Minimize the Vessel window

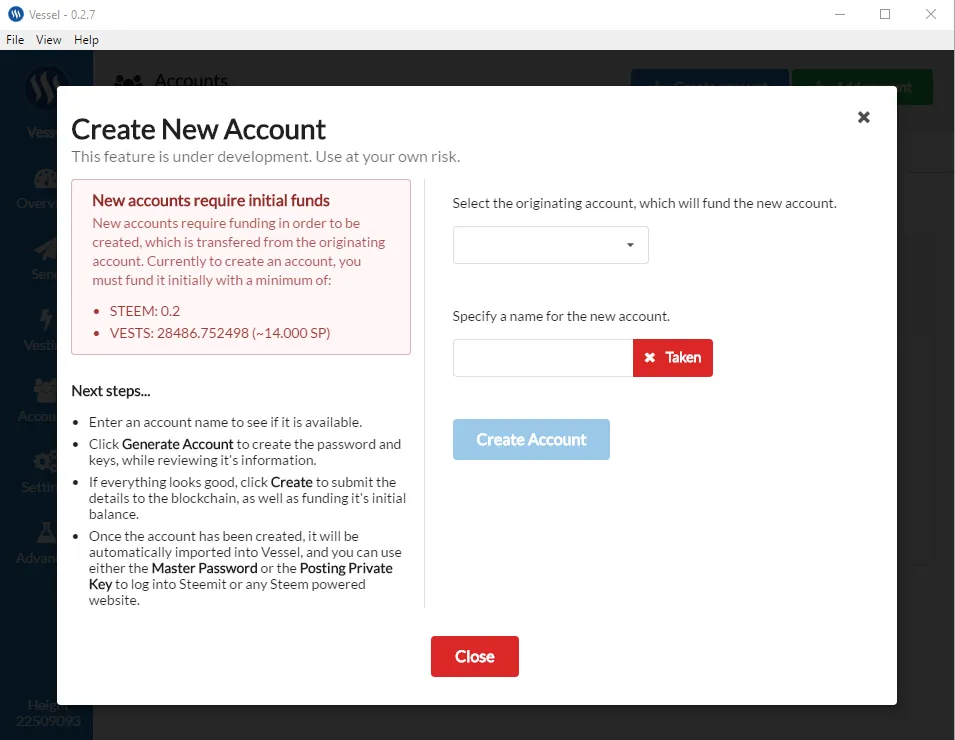click(840, 14)
